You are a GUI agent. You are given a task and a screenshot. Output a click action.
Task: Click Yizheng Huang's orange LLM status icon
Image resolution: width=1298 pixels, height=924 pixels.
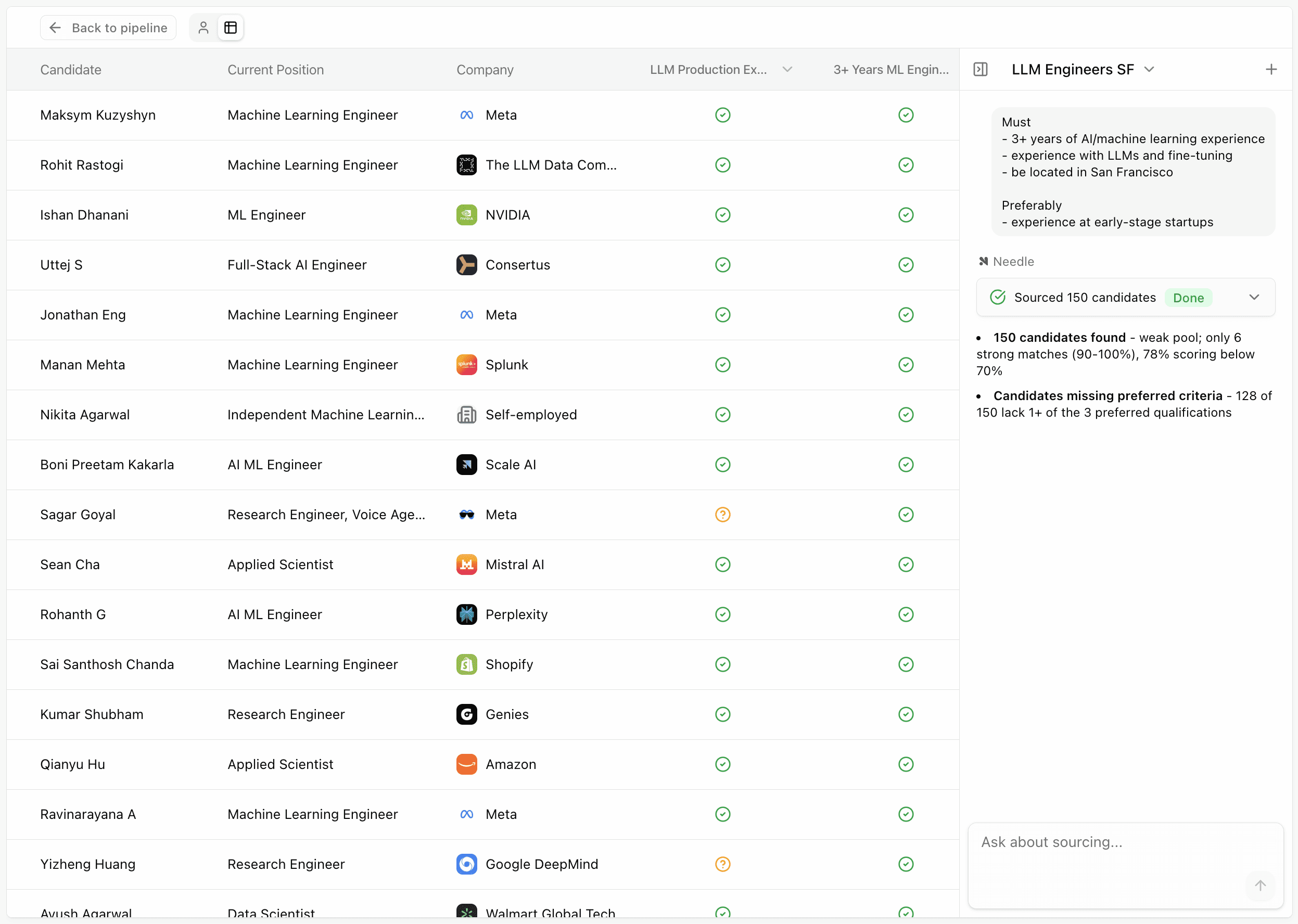(x=722, y=864)
